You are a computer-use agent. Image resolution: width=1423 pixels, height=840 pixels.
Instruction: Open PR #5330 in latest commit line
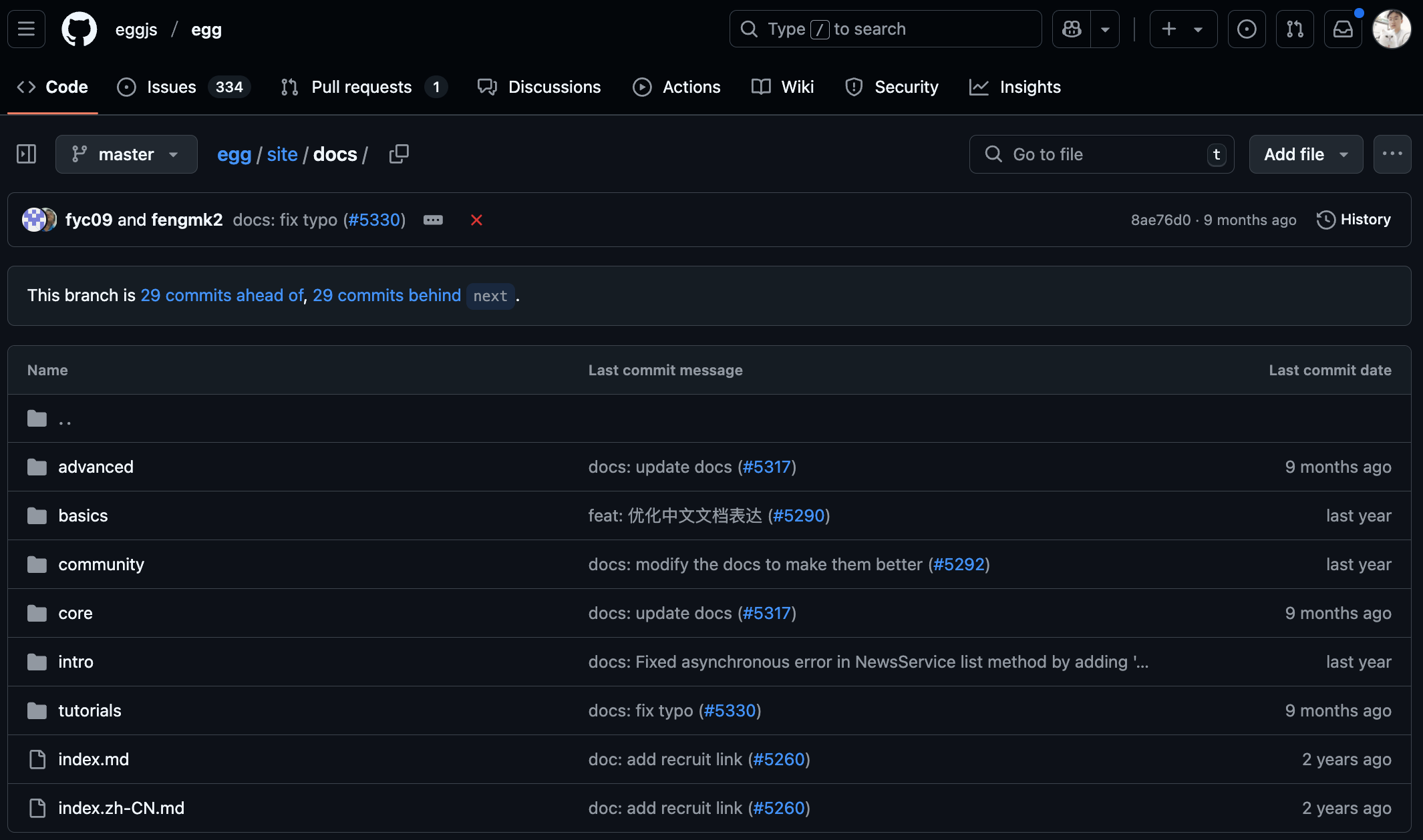pyautogui.click(x=374, y=220)
